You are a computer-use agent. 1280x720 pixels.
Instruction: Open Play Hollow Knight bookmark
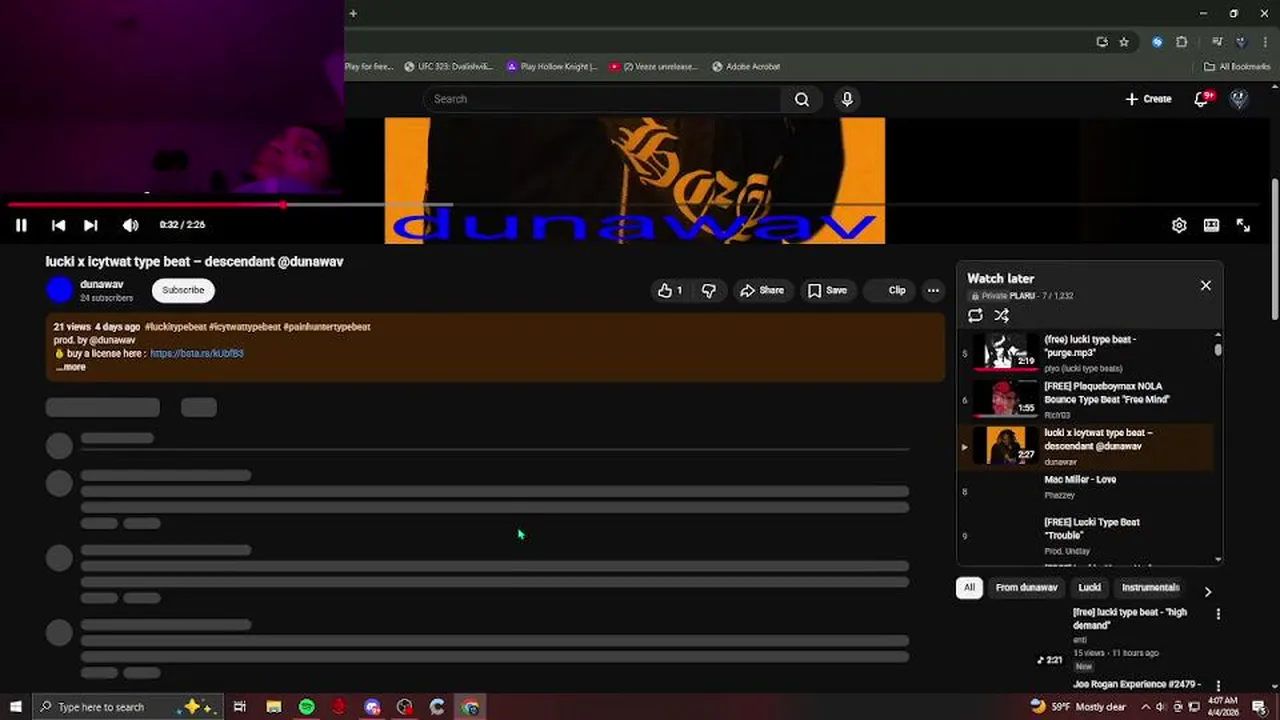coord(552,67)
